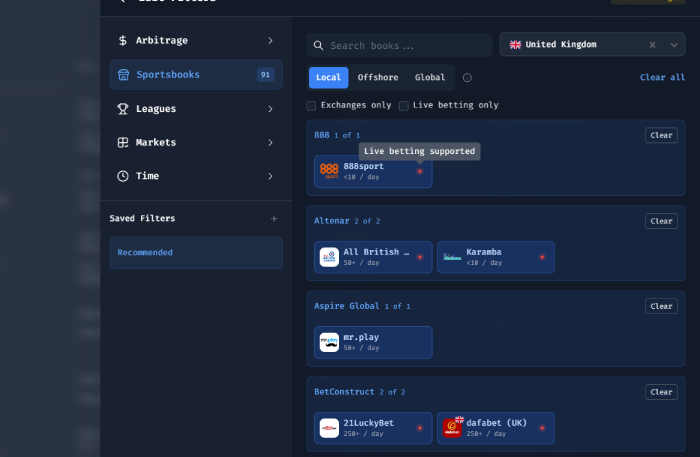Click the BetConstruct group heading
Screen dimensions: 700x457
(x=344, y=392)
